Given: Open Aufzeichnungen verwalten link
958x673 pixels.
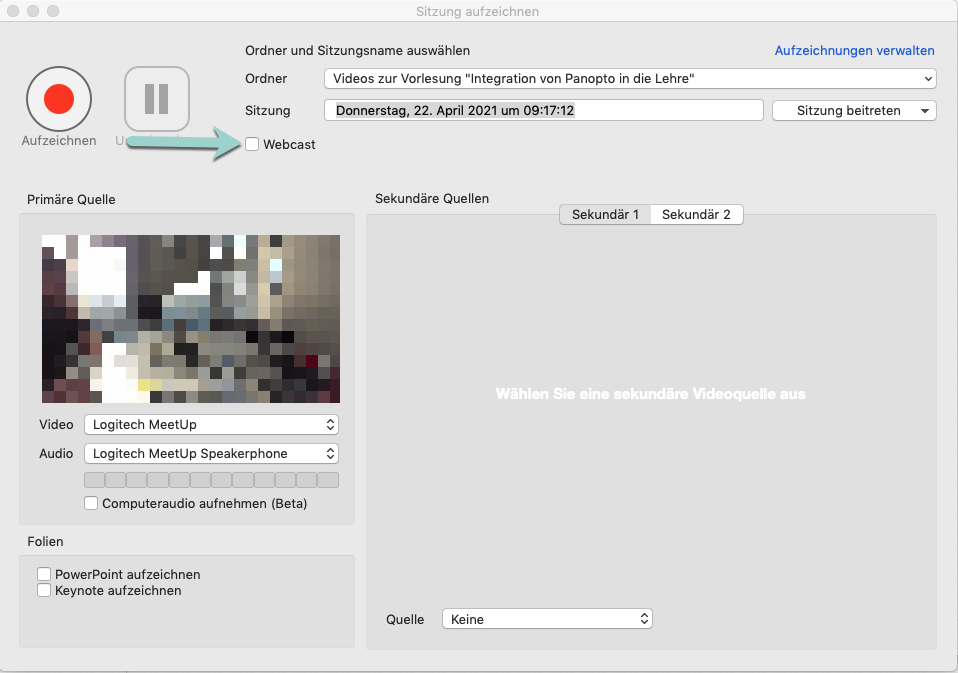Looking at the screenshot, I should [x=854, y=50].
